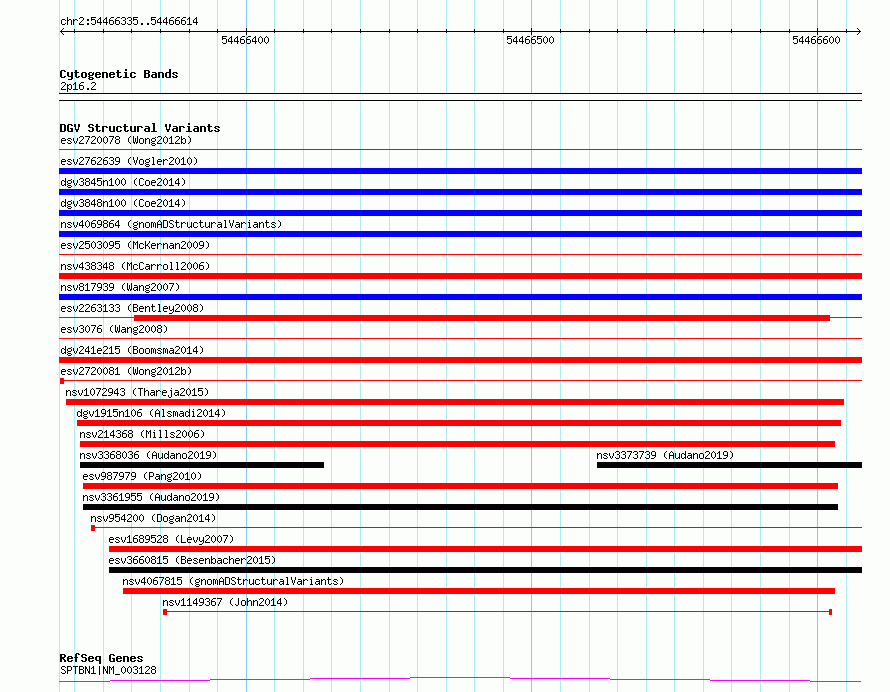890x692 pixels.
Task: Click nsv954200 (Dogan2014) label
Action: coord(153,518)
